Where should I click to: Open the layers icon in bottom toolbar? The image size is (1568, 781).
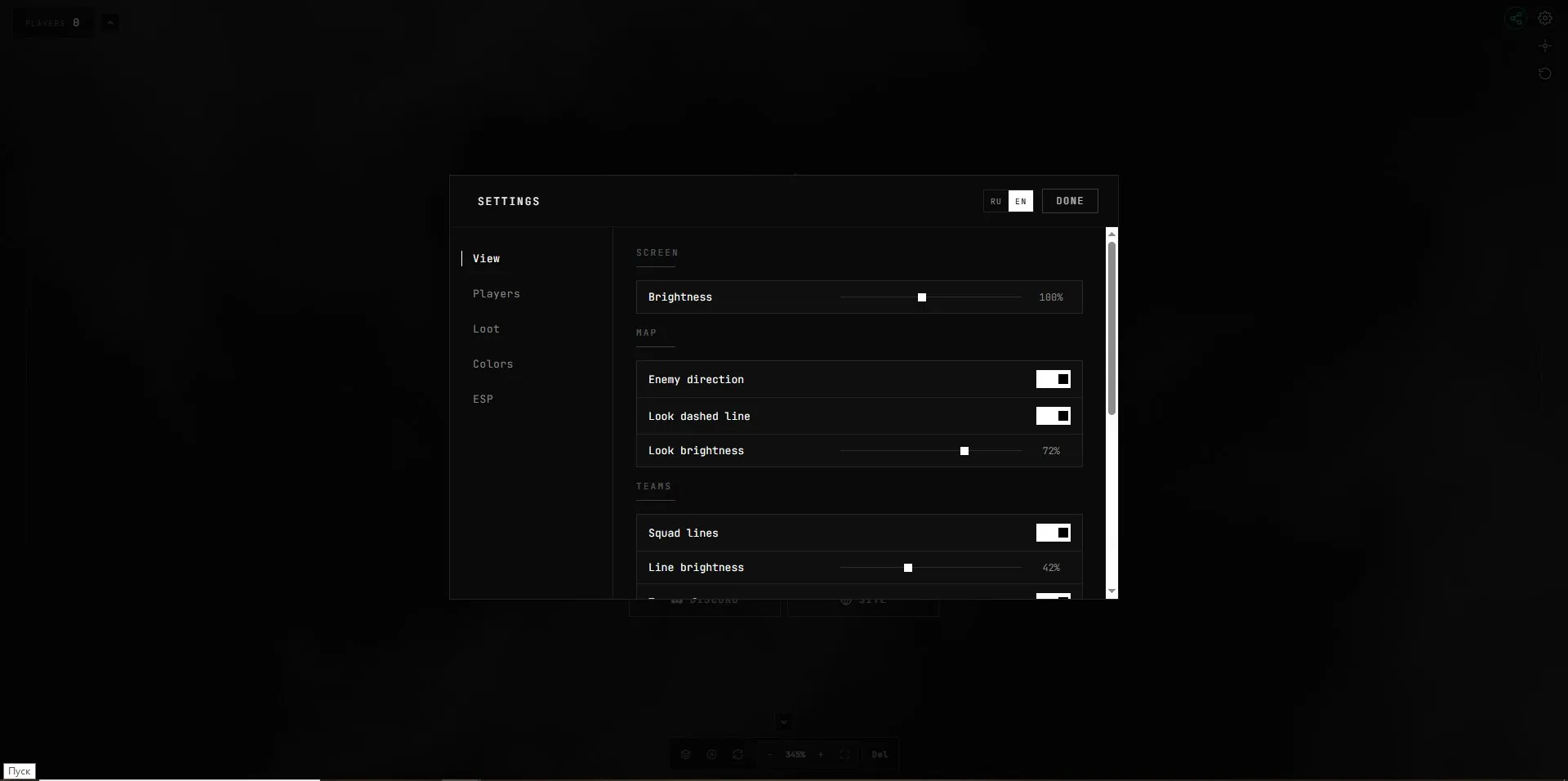pyautogui.click(x=686, y=754)
